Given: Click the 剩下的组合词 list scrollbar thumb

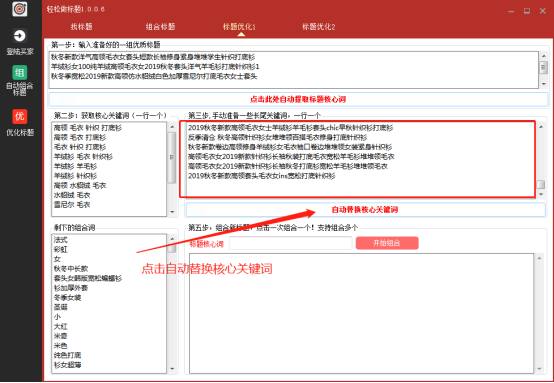Looking at the screenshot, I should [x=172, y=248].
